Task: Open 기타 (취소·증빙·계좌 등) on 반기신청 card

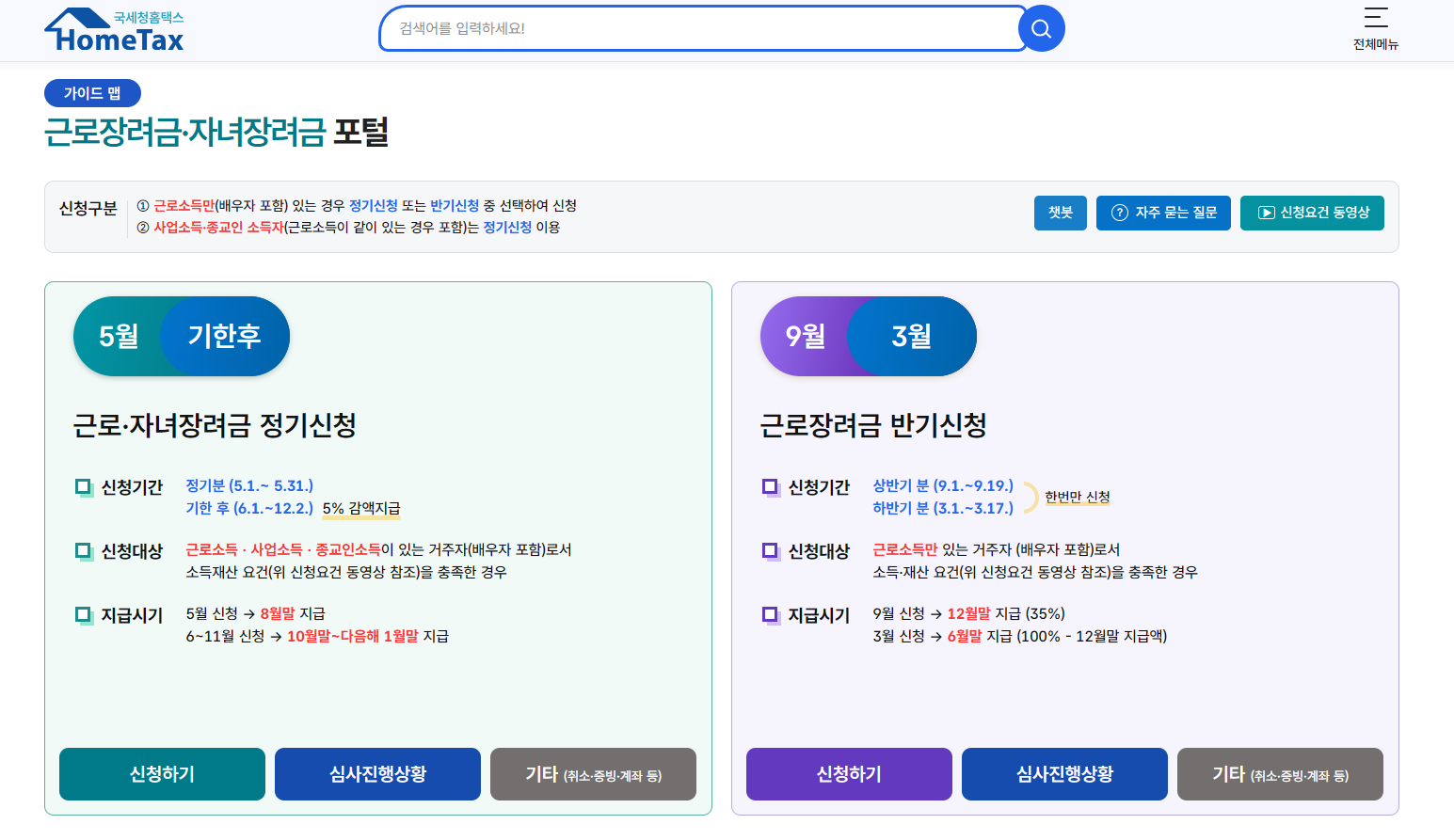Action: coord(1280,774)
